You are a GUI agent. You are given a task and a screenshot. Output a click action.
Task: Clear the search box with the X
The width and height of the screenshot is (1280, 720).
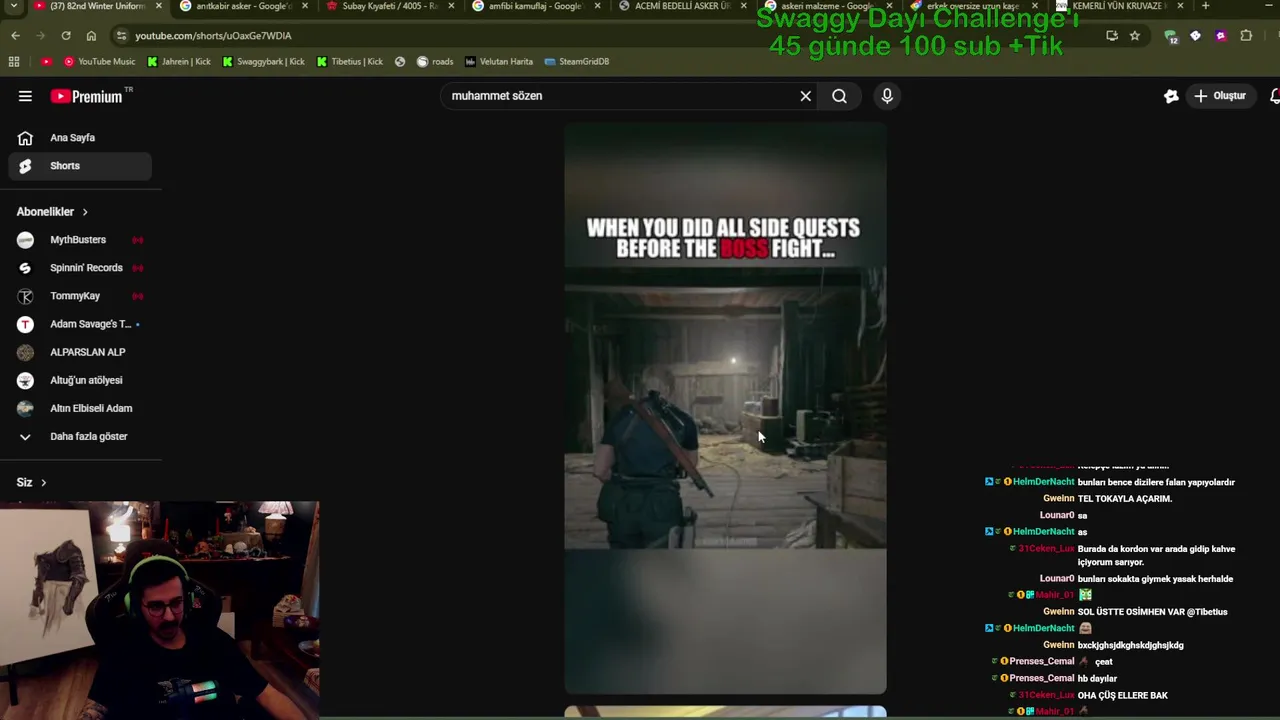click(805, 96)
